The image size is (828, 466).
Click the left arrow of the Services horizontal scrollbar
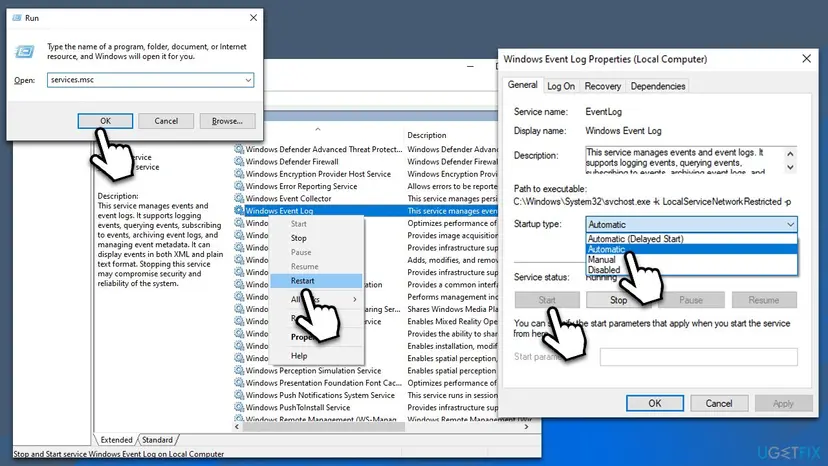click(x=237, y=426)
